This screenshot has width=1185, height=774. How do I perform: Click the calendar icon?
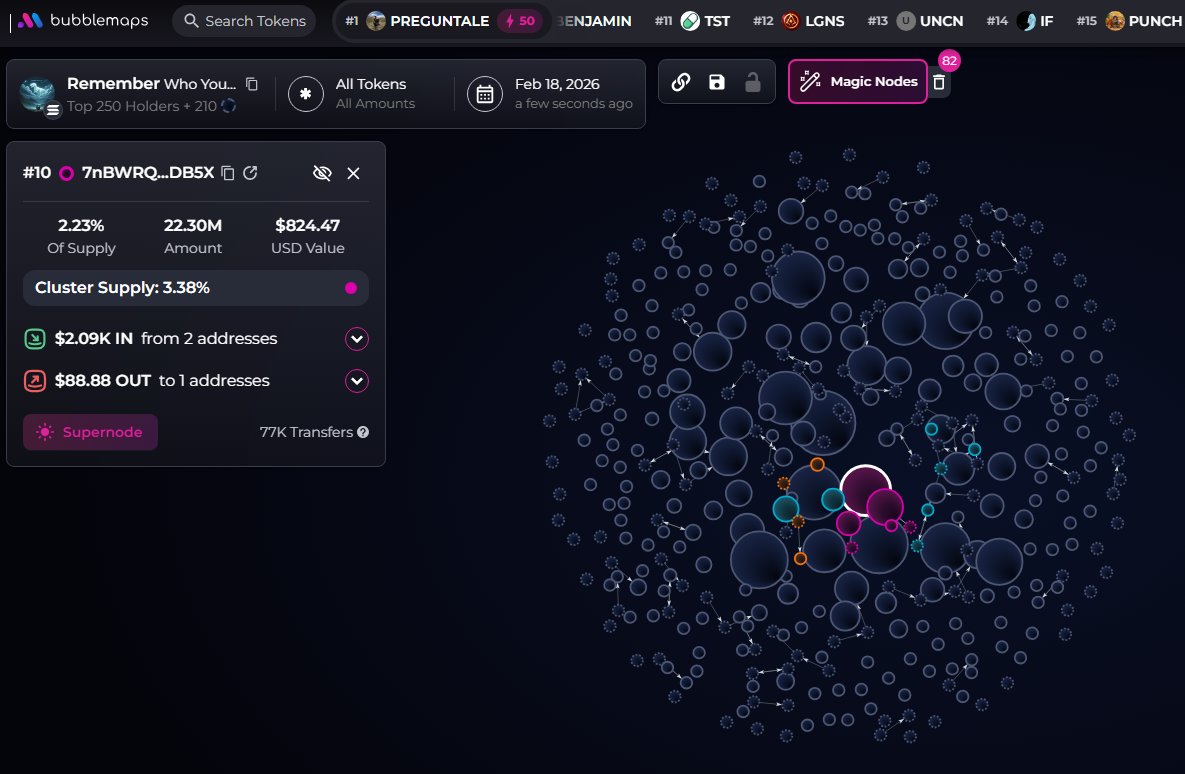tap(484, 94)
